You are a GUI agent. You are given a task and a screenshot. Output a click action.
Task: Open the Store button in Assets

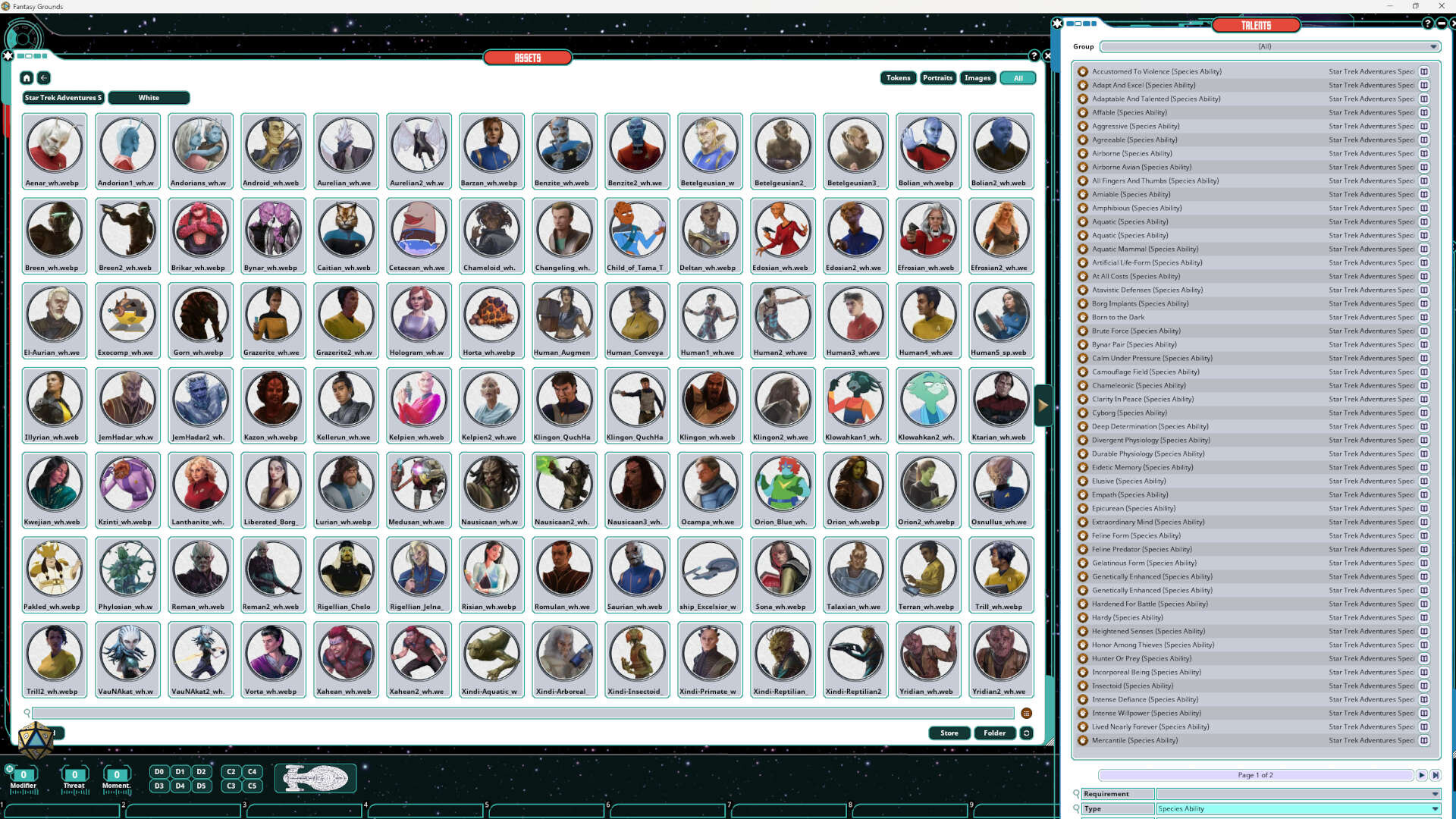tap(949, 733)
